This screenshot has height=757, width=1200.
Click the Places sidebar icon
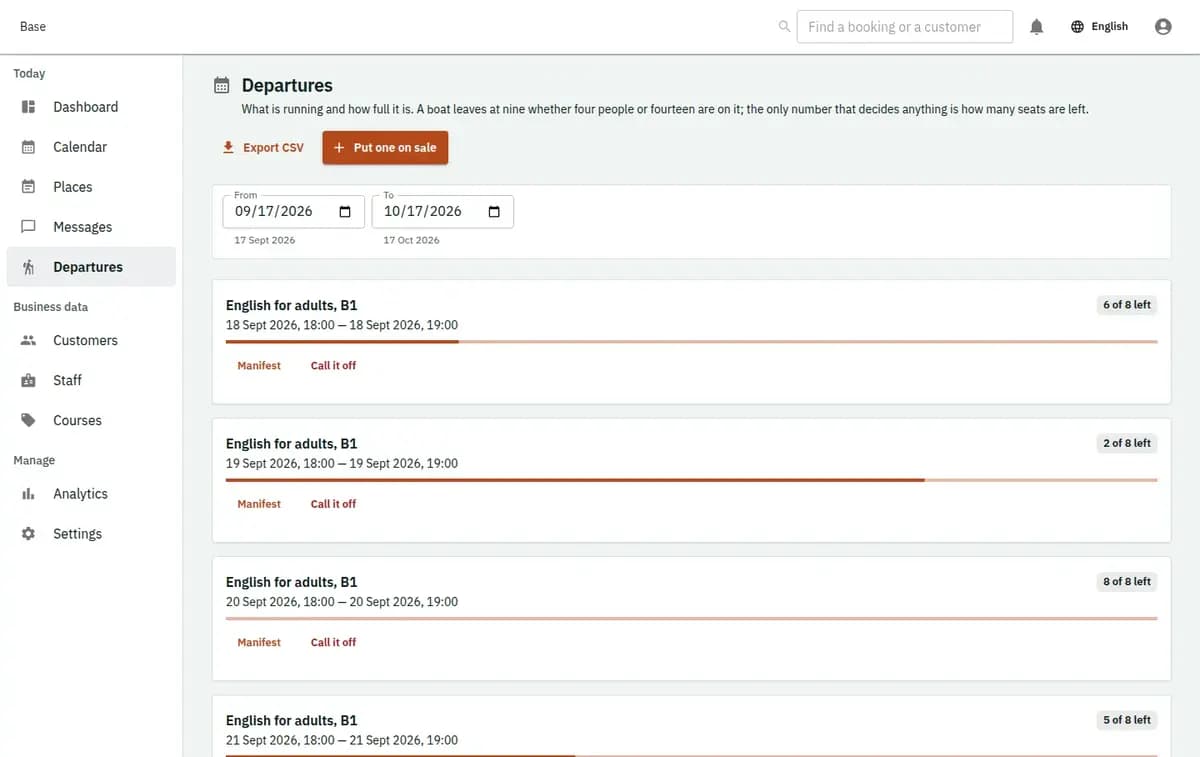tap(29, 187)
